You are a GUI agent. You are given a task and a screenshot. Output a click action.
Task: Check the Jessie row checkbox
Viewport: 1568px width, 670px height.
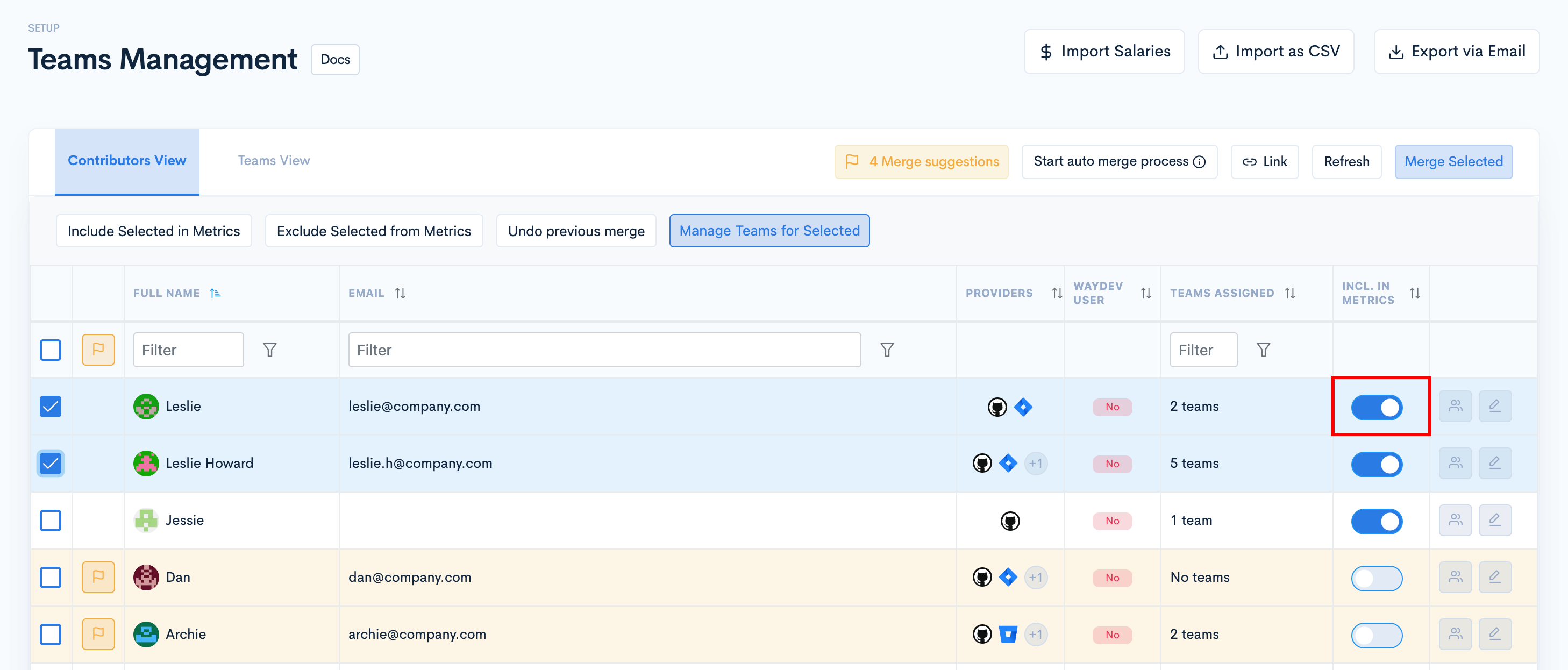tap(51, 521)
